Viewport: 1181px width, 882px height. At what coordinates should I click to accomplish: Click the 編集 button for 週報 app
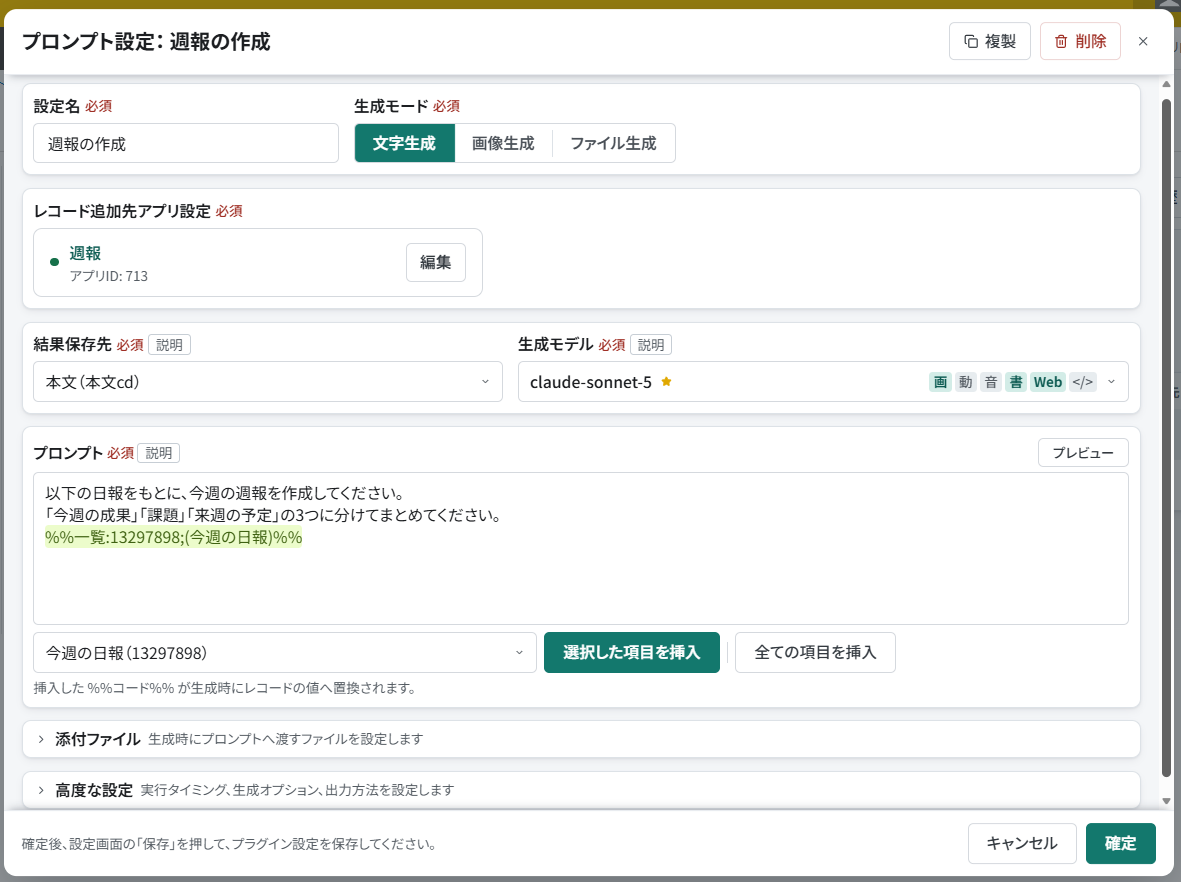point(435,262)
